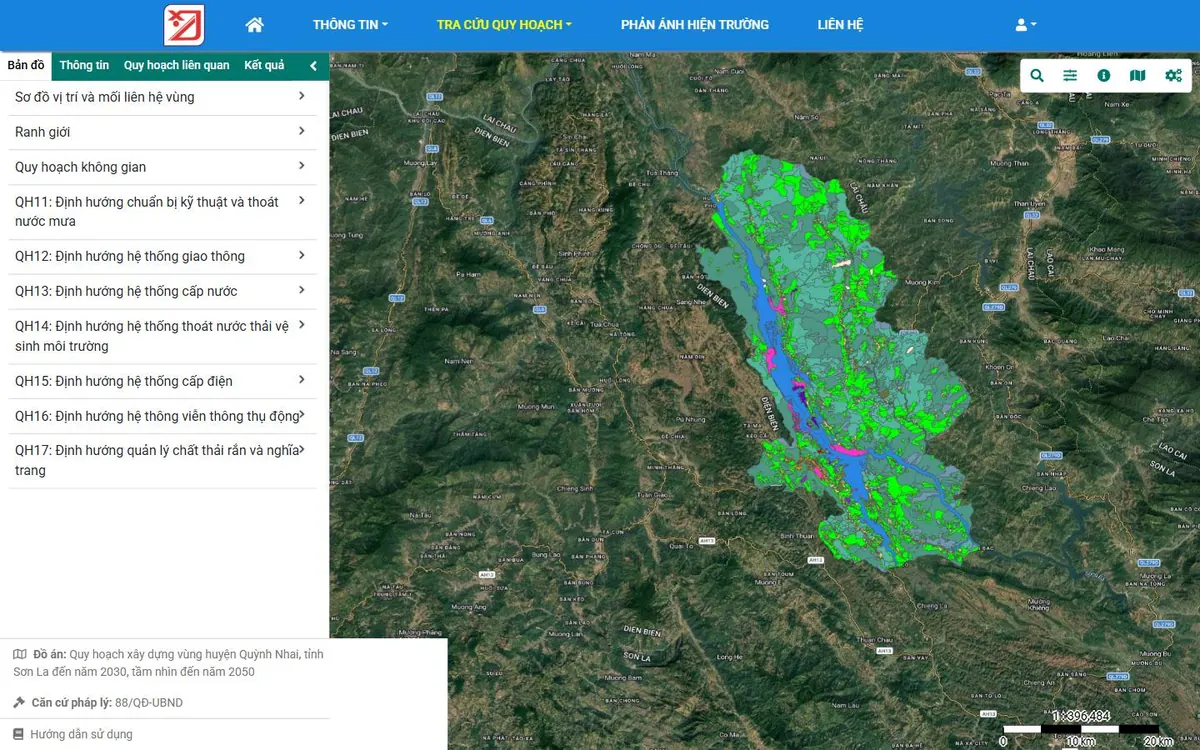
Task: Open the basemap selector map icon
Action: coord(1137,76)
